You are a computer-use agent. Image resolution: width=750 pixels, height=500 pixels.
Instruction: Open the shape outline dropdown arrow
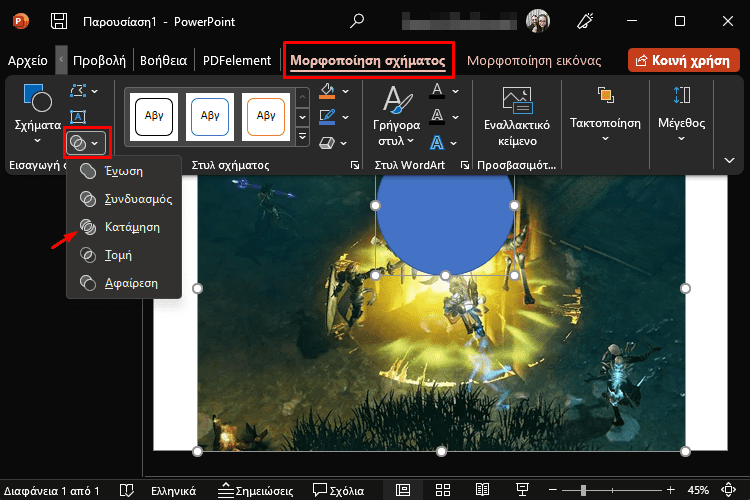(346, 117)
